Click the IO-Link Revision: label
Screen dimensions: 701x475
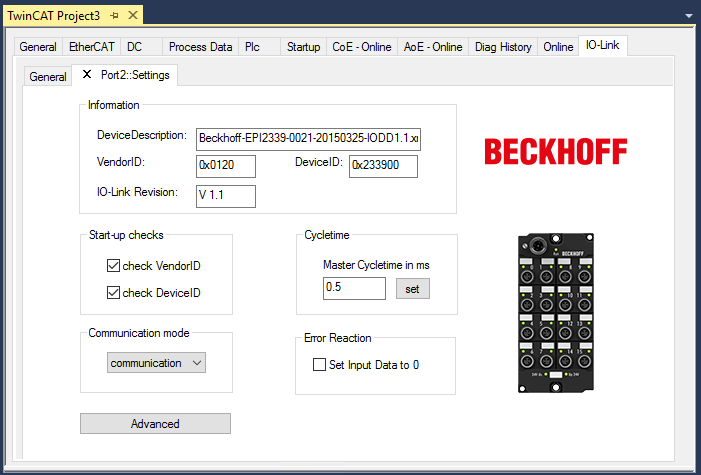pyautogui.click(x=137, y=192)
